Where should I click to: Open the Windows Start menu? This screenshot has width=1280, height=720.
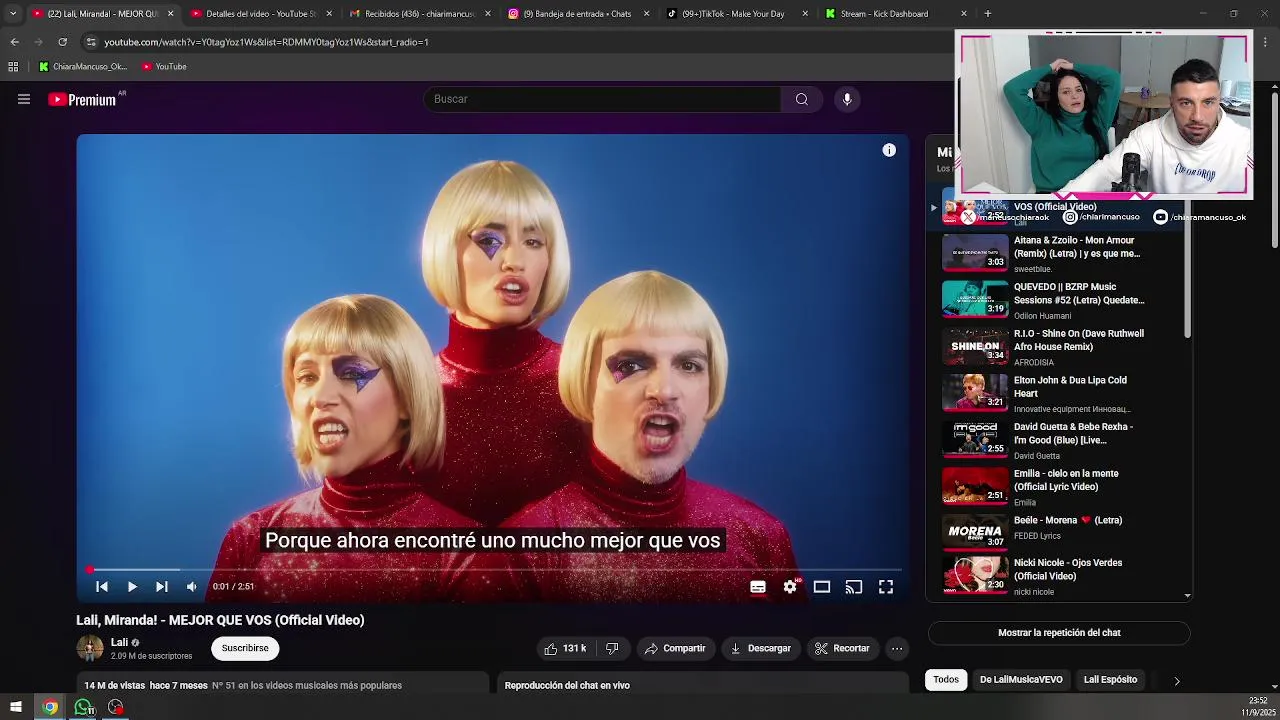tap(15, 707)
